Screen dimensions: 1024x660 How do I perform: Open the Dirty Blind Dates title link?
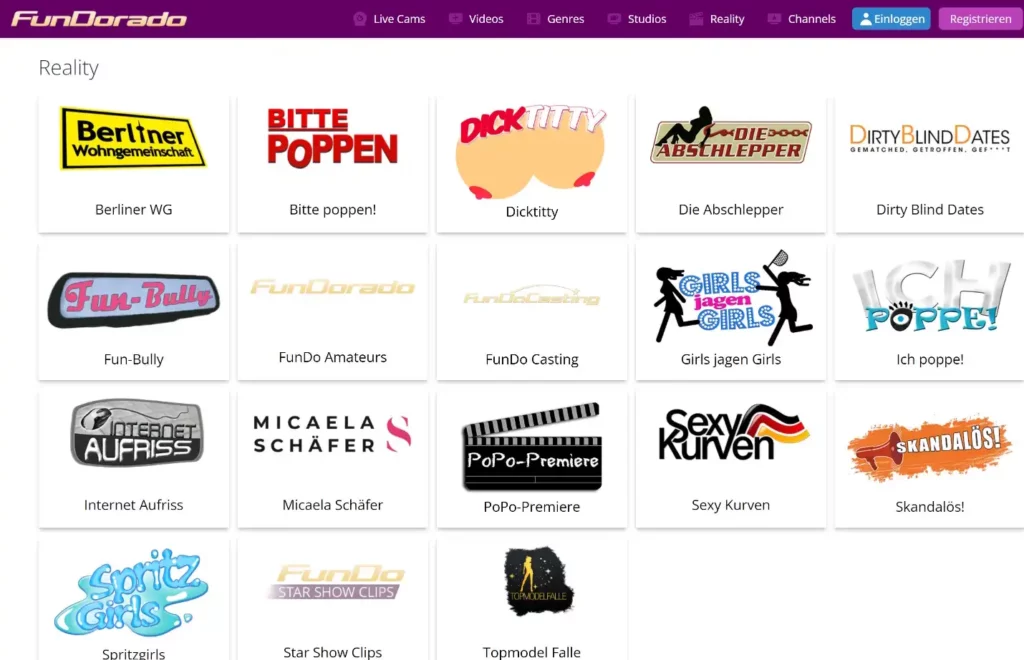(929, 210)
